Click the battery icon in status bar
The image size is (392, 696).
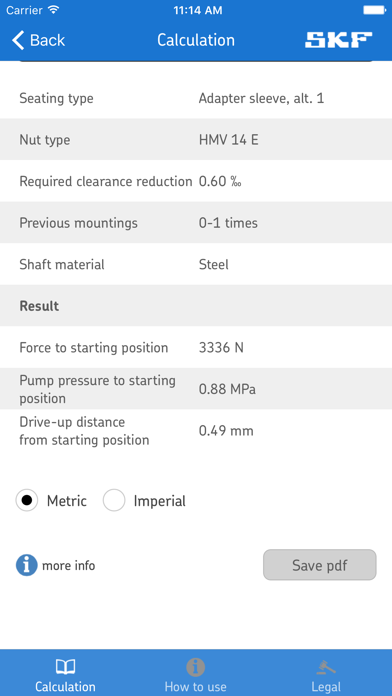(374, 10)
